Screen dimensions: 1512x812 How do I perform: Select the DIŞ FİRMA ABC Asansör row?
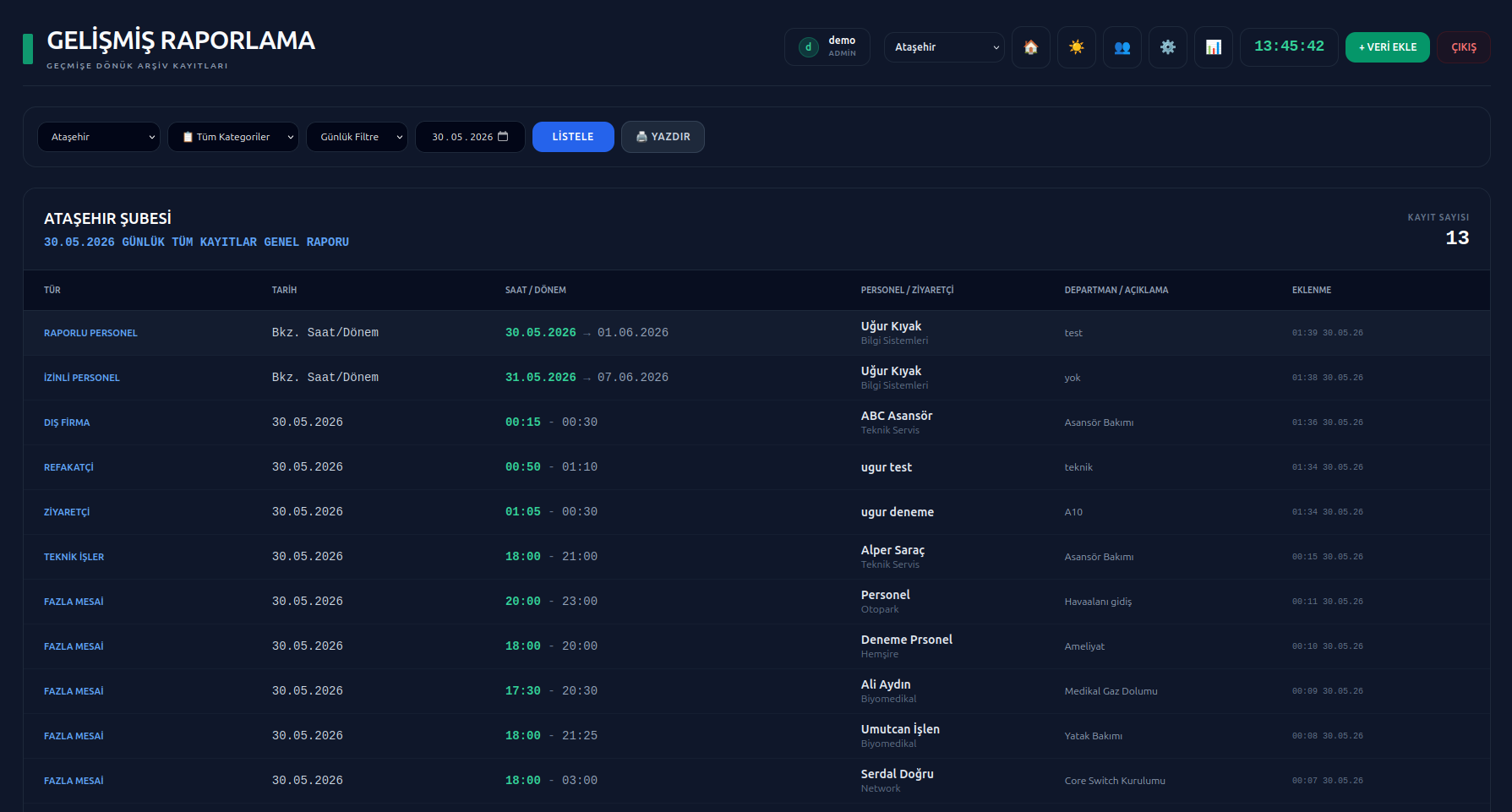pyautogui.click(x=756, y=422)
